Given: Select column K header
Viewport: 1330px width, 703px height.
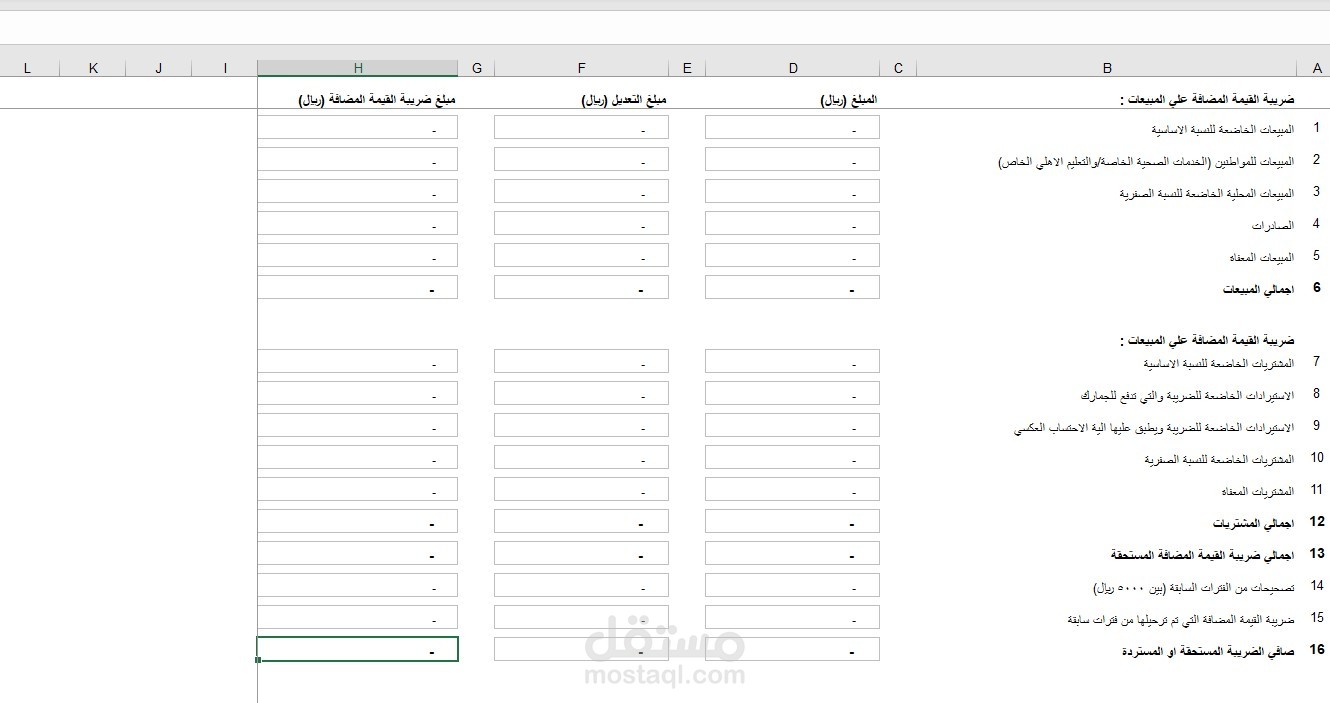Looking at the screenshot, I should point(93,68).
